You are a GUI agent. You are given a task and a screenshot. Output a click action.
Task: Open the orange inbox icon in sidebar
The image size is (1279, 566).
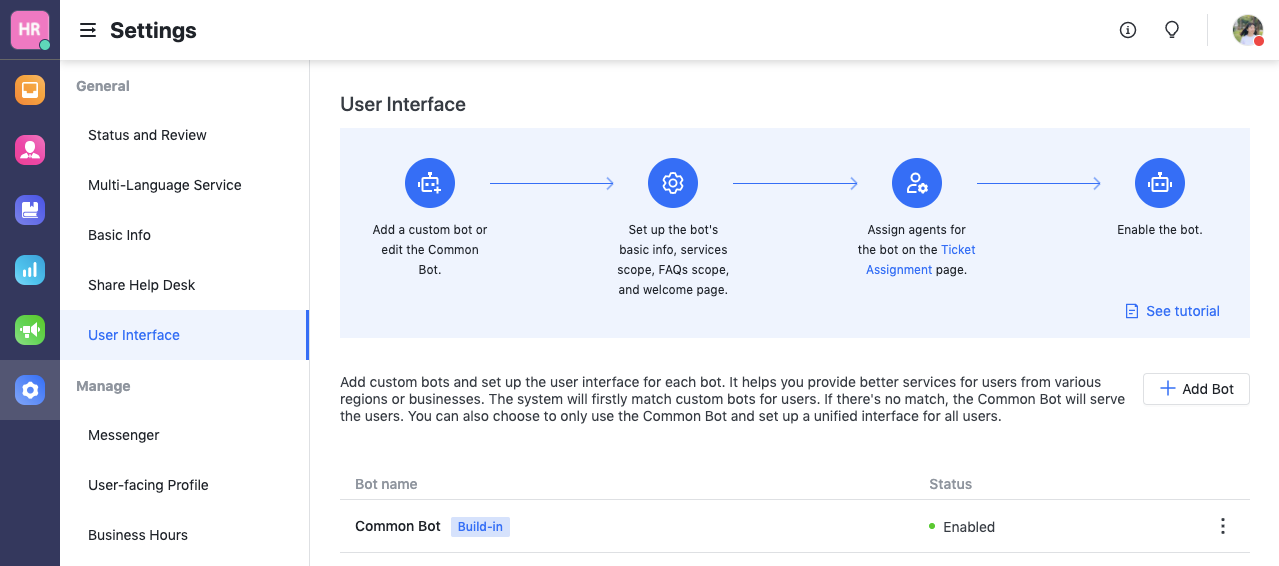point(30,90)
